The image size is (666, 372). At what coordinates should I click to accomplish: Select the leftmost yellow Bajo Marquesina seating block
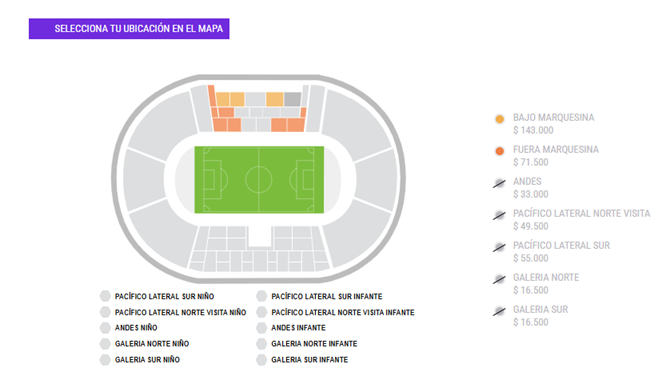pyautogui.click(x=223, y=99)
